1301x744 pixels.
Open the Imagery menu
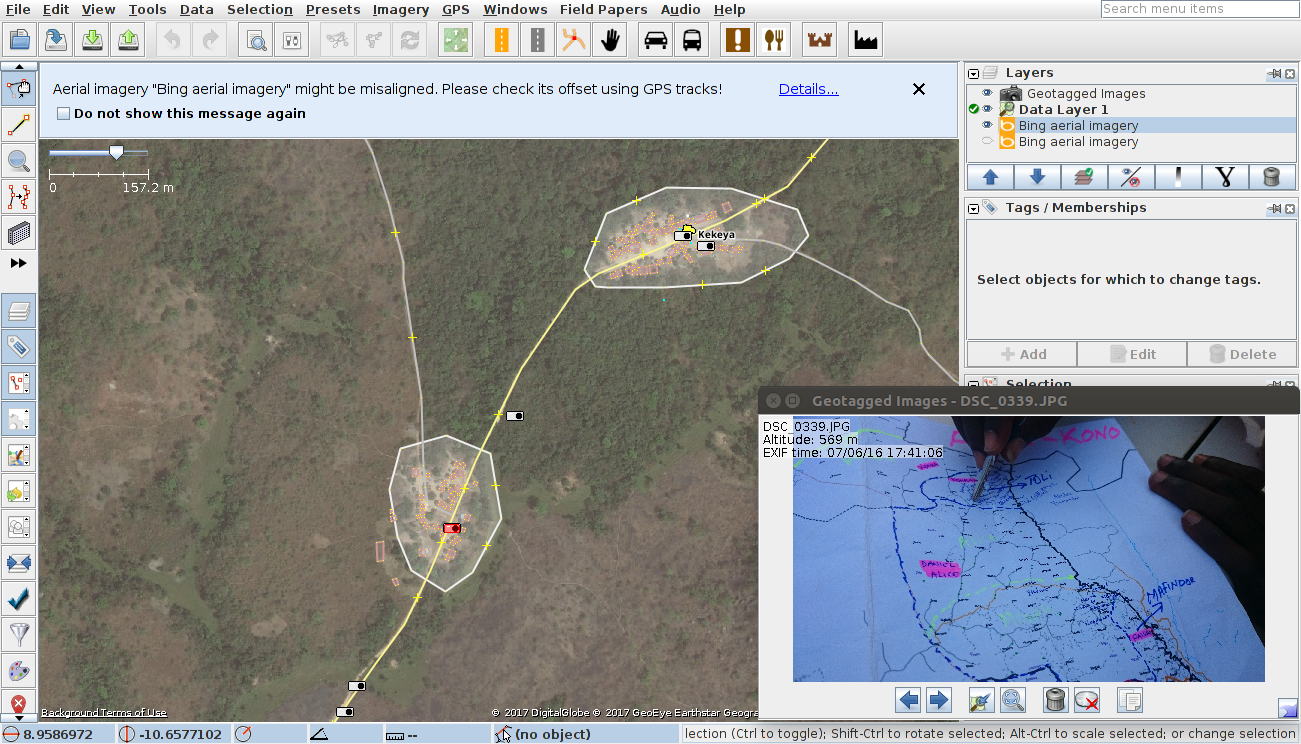400,9
